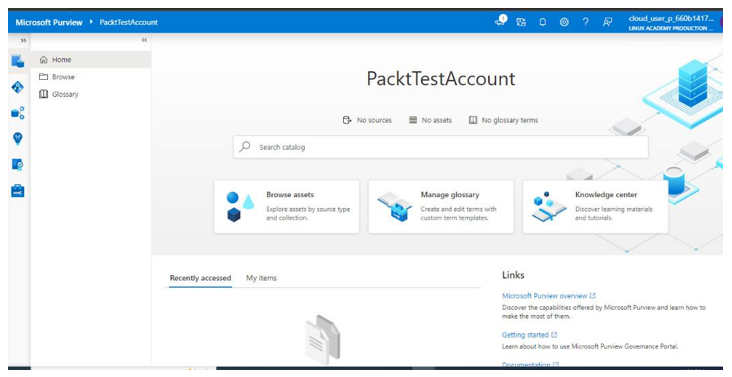This screenshot has width=732, height=377.
Task: Click the Manage glossary book icon
Action: pos(395,207)
